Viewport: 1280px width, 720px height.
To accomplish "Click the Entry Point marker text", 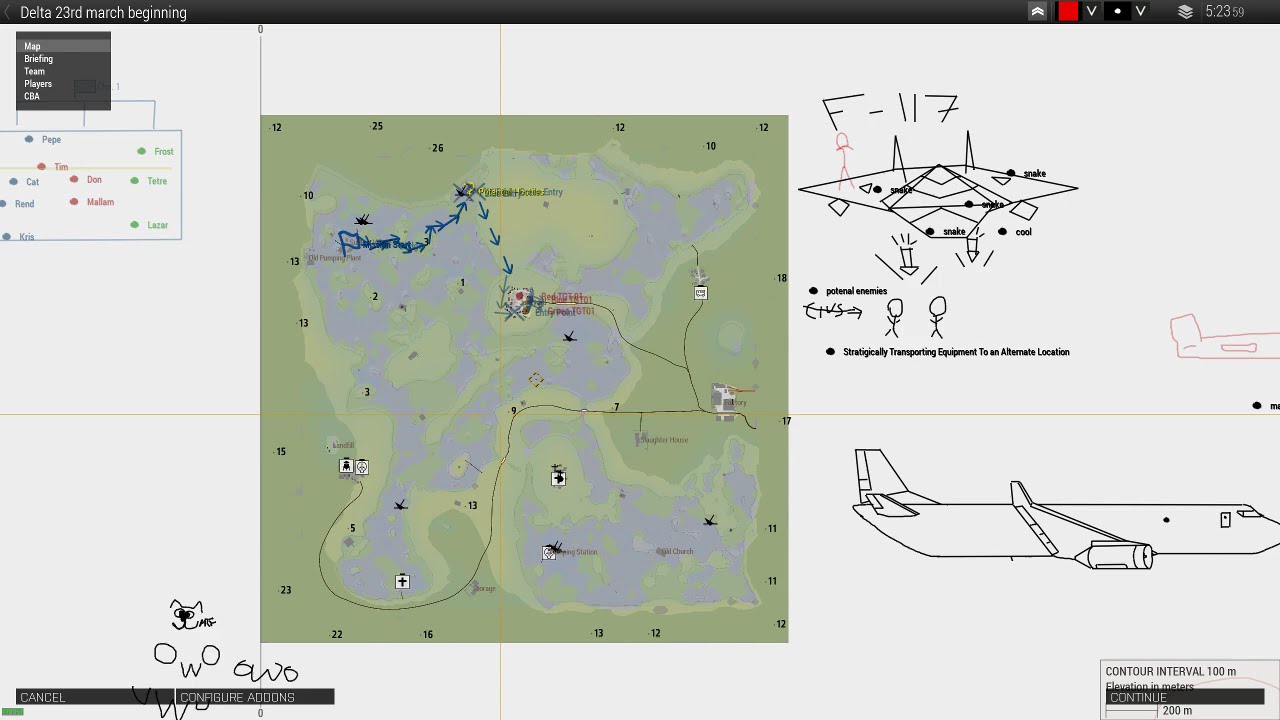I will [x=555, y=313].
